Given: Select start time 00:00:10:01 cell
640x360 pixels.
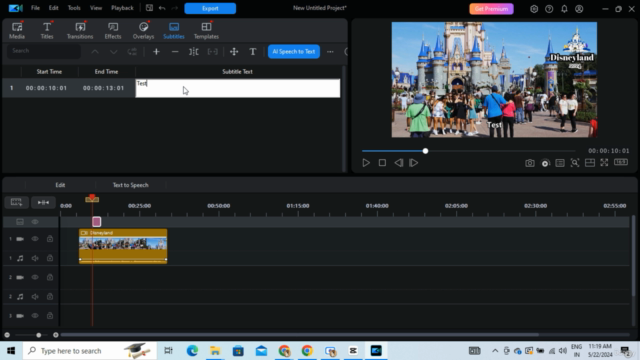Looking at the screenshot, I should click(46, 88).
